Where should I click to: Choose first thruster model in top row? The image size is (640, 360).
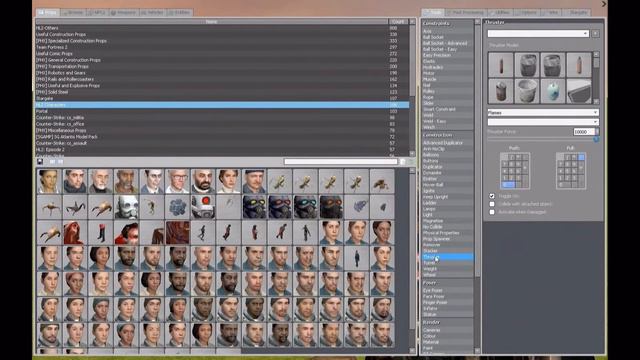point(501,64)
